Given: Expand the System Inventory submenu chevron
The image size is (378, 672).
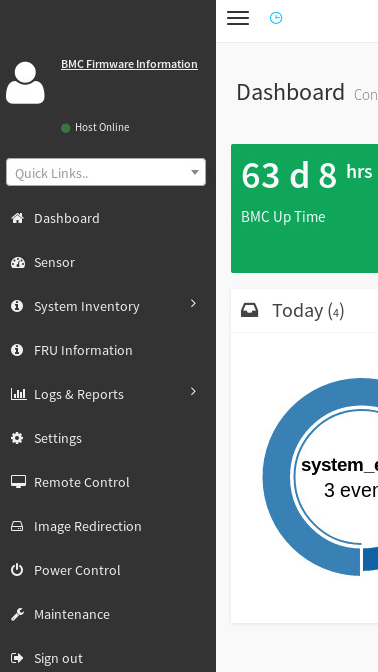Looking at the screenshot, I should 193,303.
